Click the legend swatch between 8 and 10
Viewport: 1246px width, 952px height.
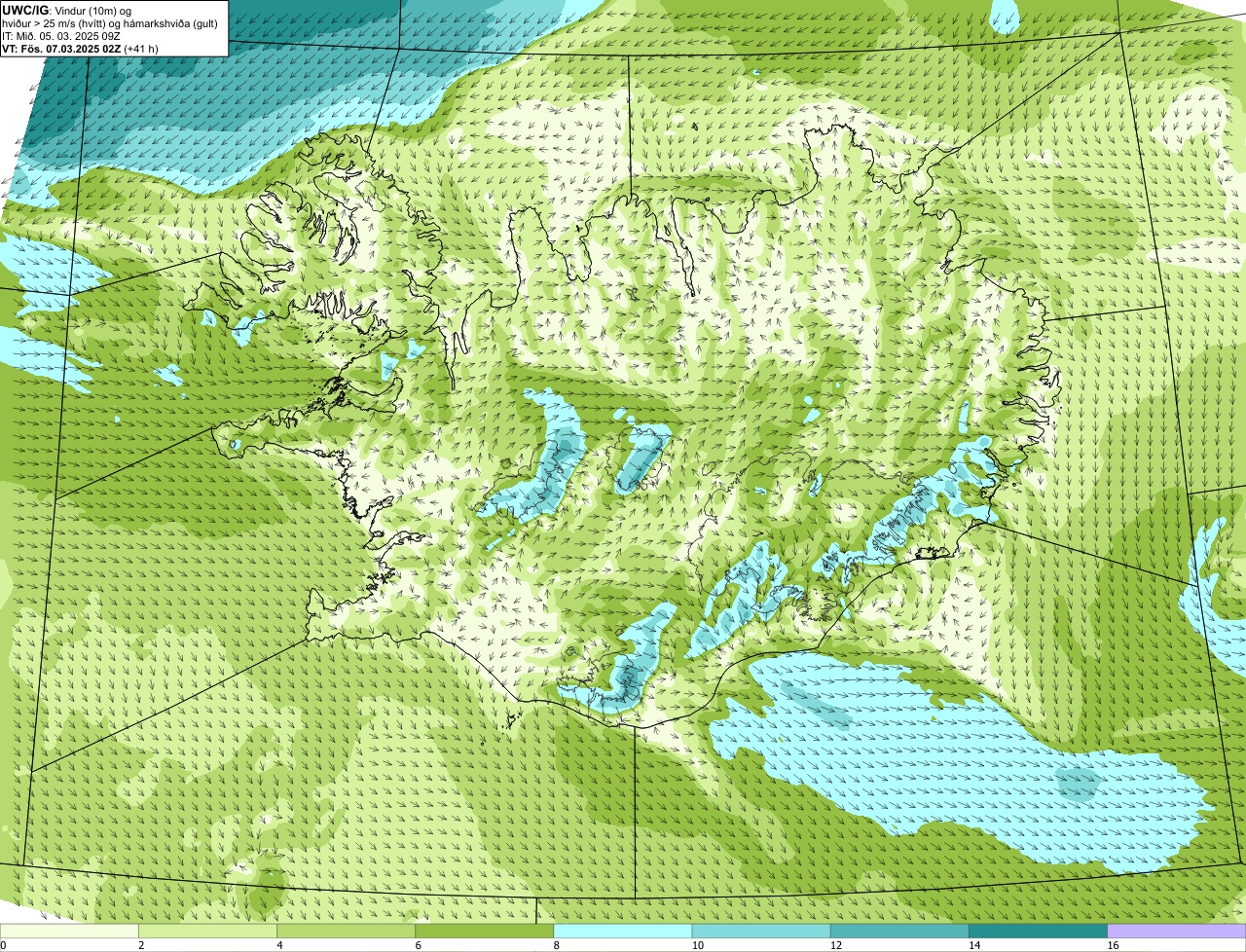pos(623,932)
